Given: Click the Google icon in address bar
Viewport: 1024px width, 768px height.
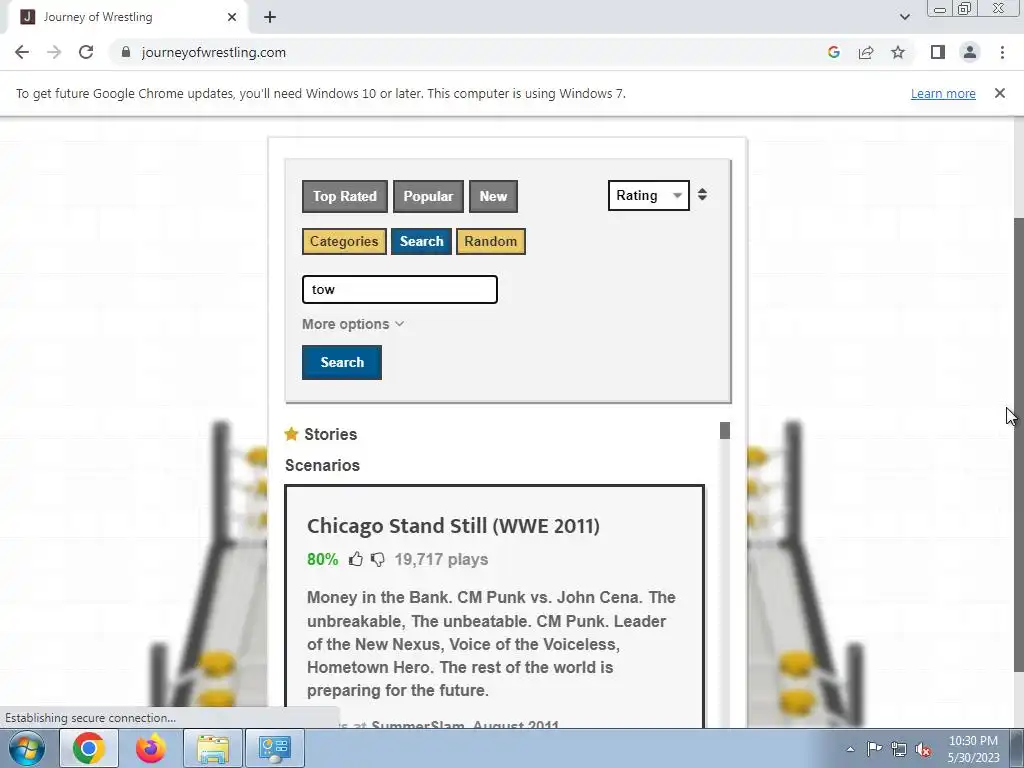Looking at the screenshot, I should [x=833, y=52].
